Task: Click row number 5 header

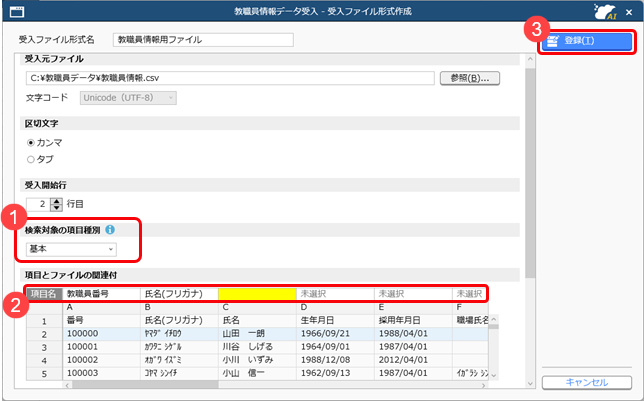Action: pos(44,373)
